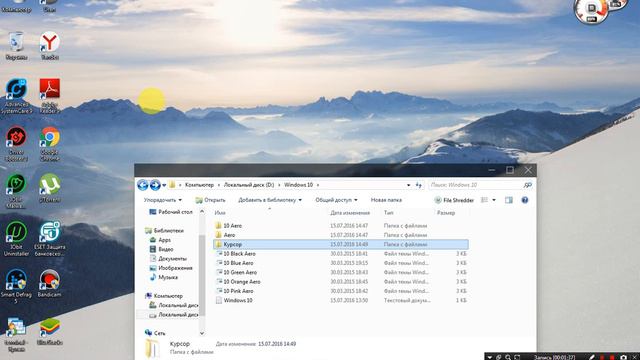Click the Курсор folder thumbnail in details pane
640x360 pixels.
(153, 349)
